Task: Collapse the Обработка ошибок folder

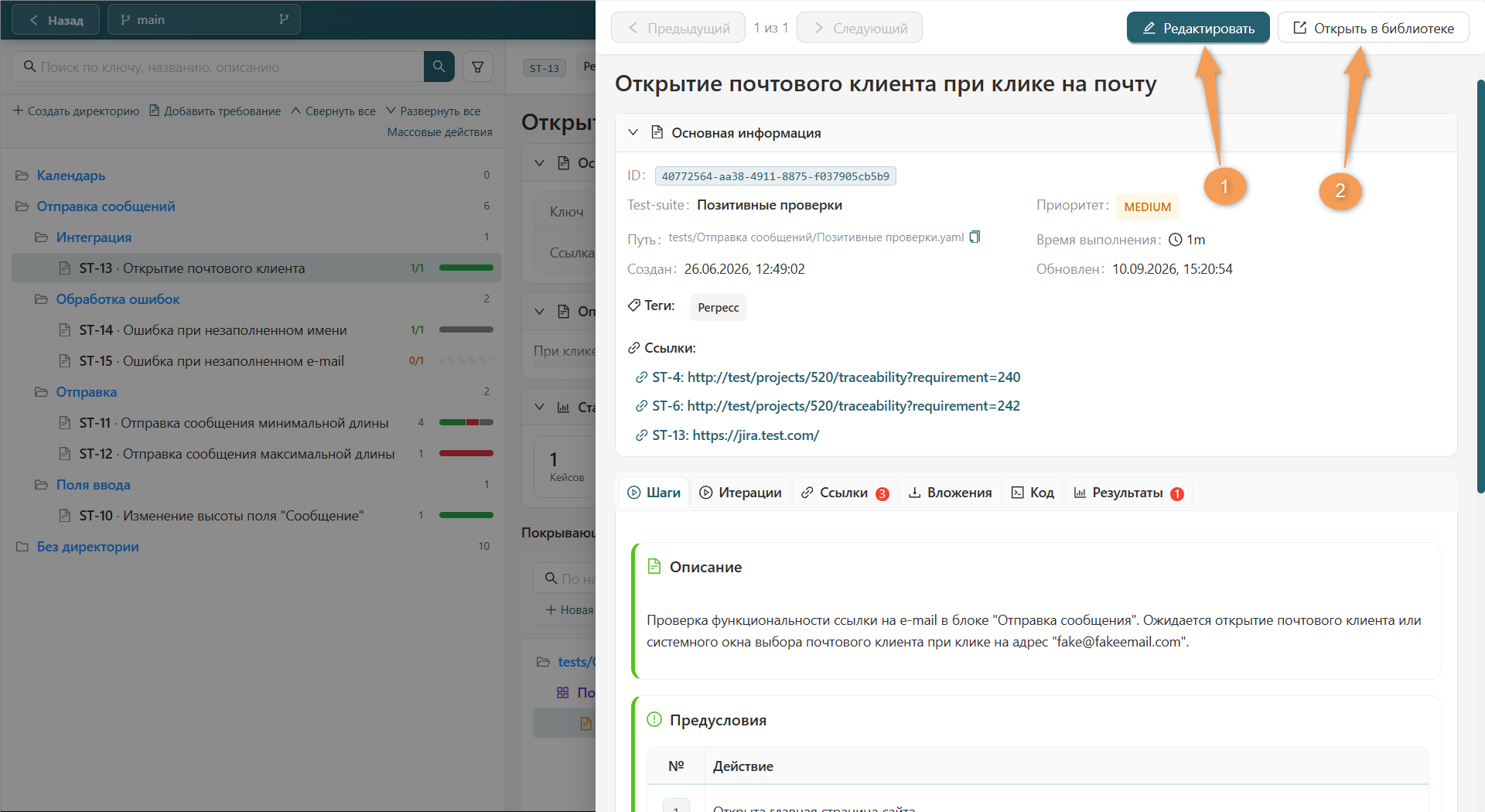Action: (x=118, y=299)
